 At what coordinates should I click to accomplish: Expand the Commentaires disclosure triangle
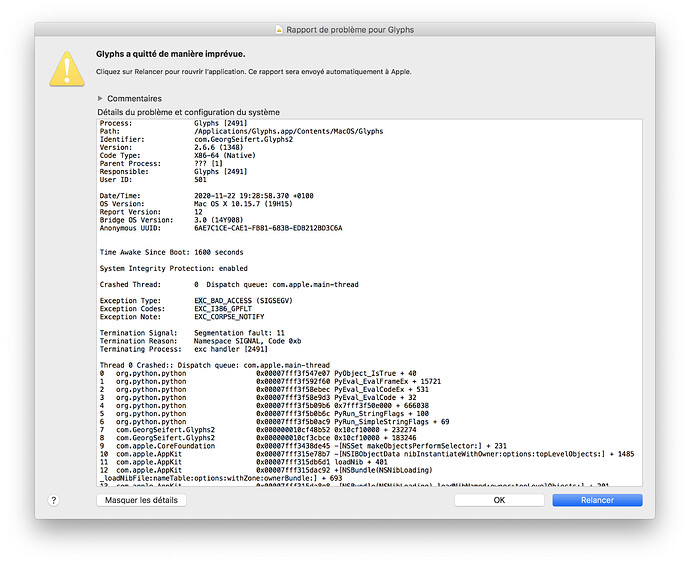(100, 98)
